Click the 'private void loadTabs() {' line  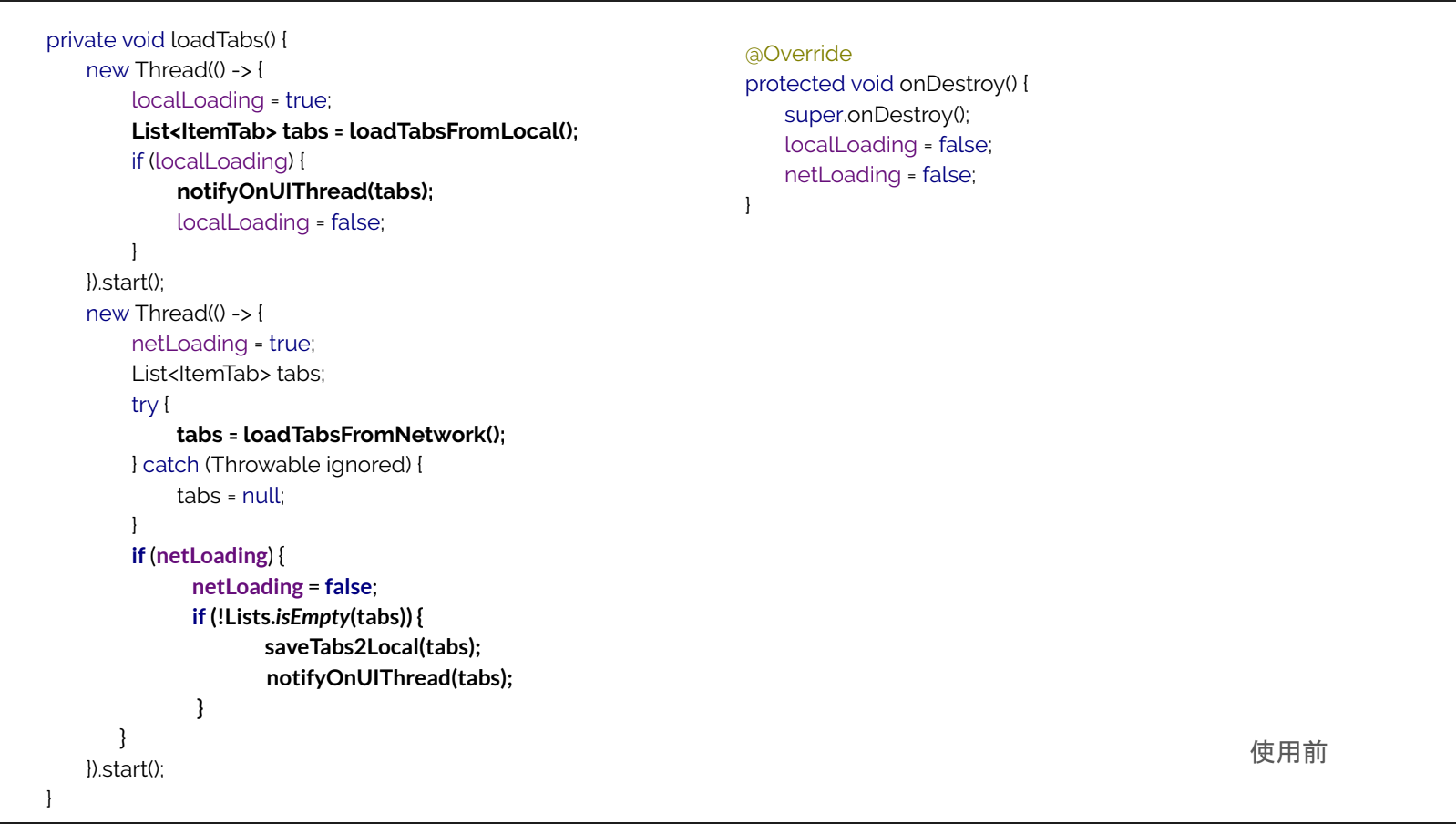point(167,40)
